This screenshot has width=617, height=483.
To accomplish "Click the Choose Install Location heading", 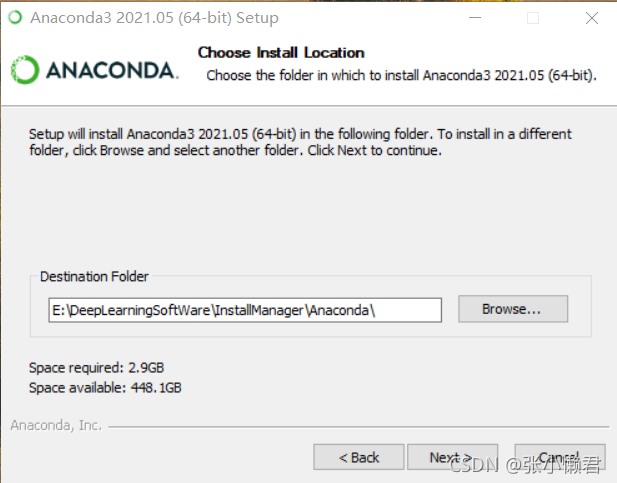I will tap(281, 53).
